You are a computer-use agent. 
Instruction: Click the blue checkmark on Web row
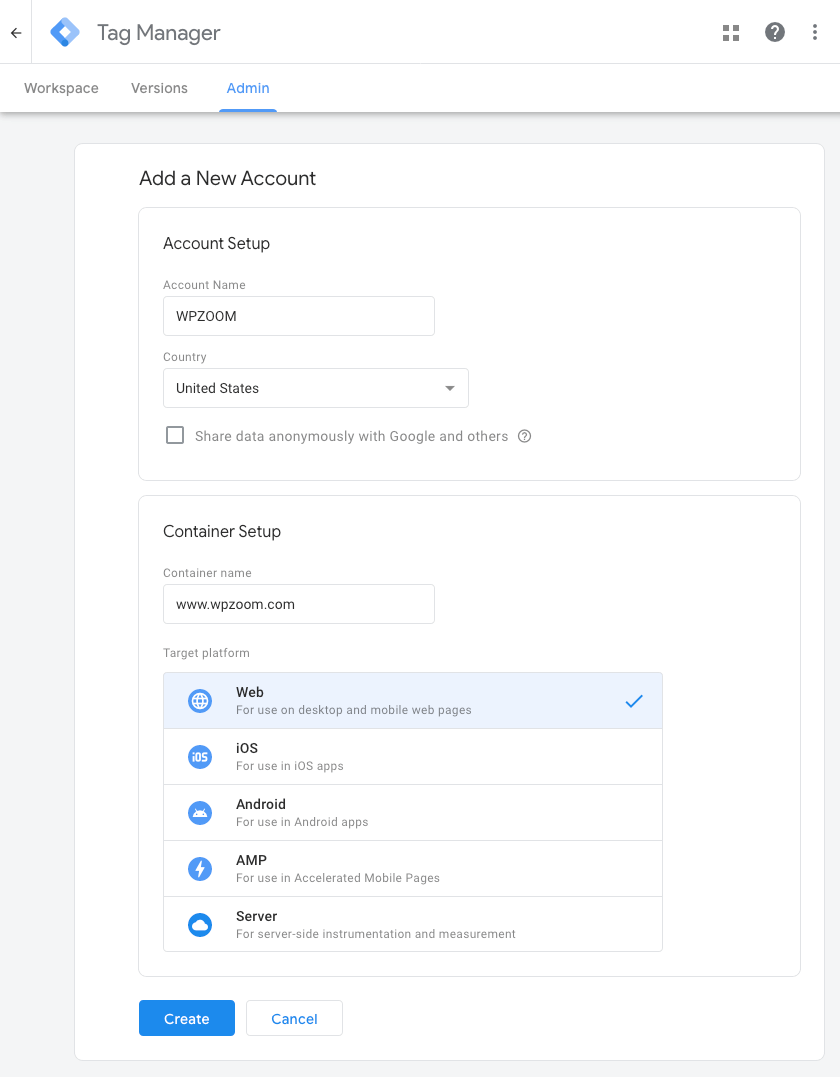tap(634, 701)
